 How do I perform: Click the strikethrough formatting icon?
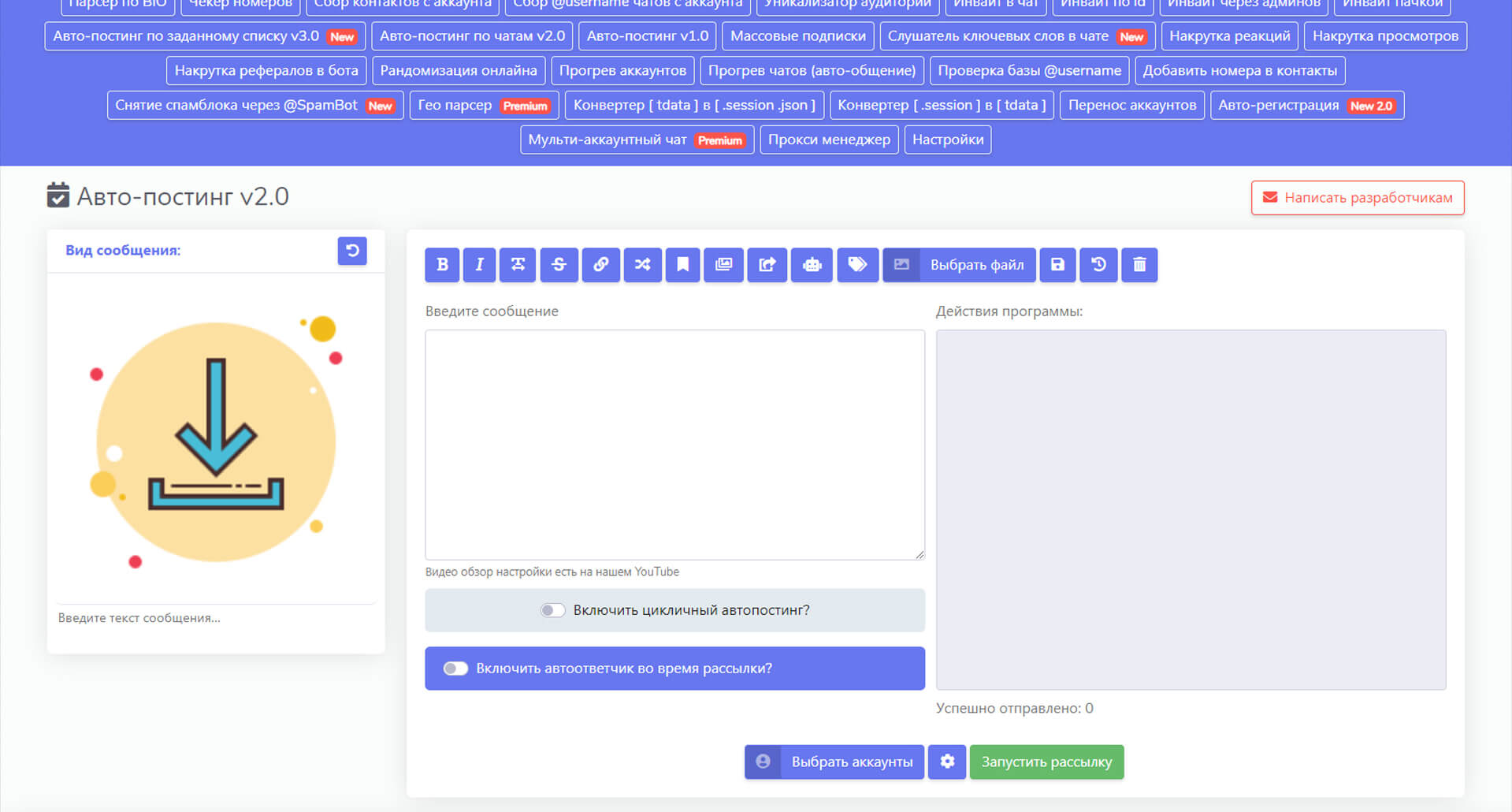[x=559, y=265]
